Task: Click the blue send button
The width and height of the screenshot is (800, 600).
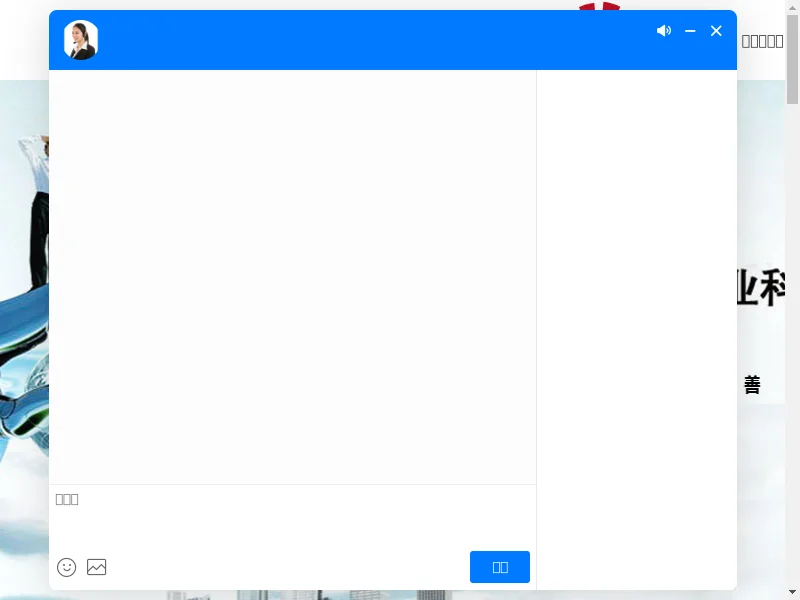Action: [499, 567]
